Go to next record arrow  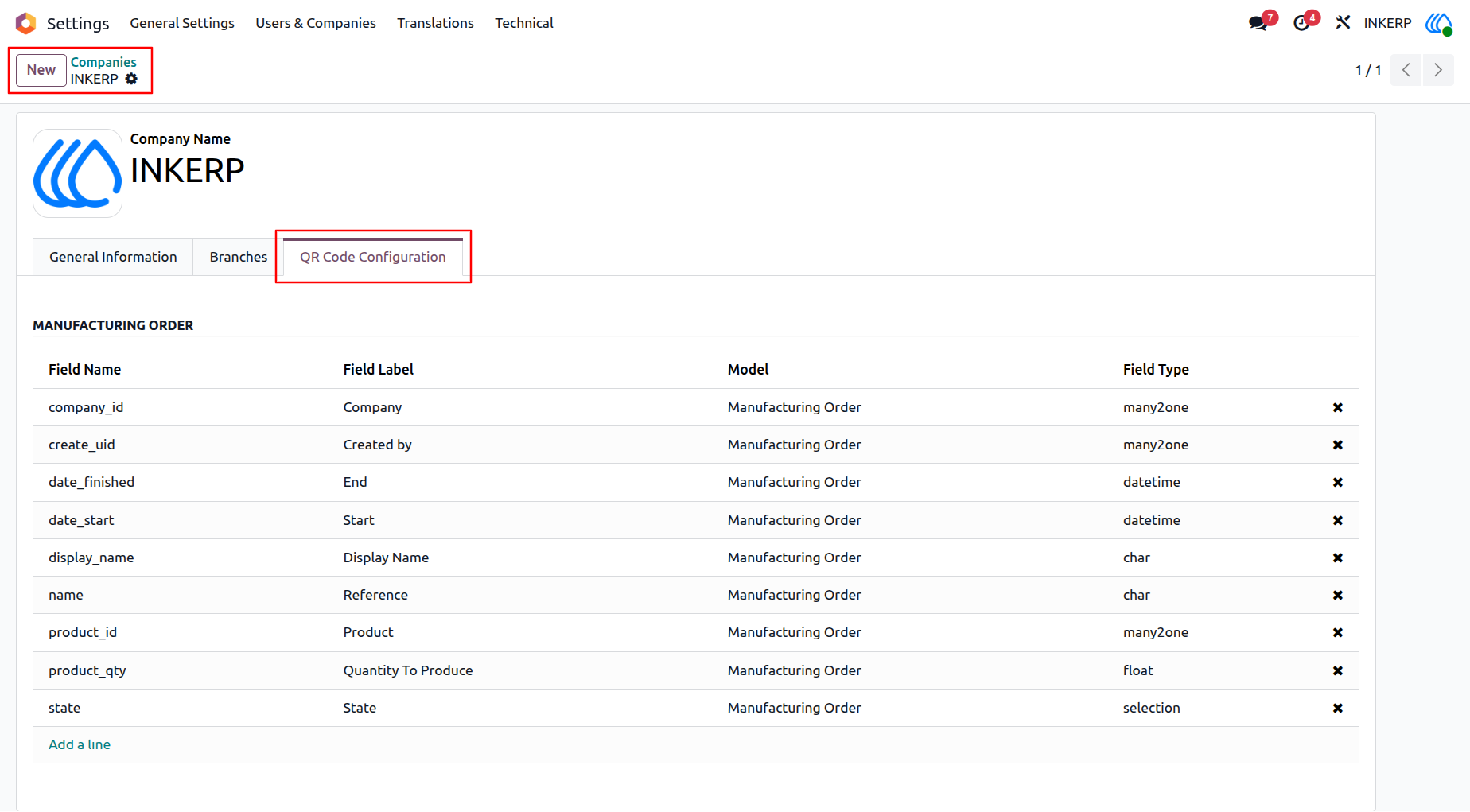point(1438,70)
